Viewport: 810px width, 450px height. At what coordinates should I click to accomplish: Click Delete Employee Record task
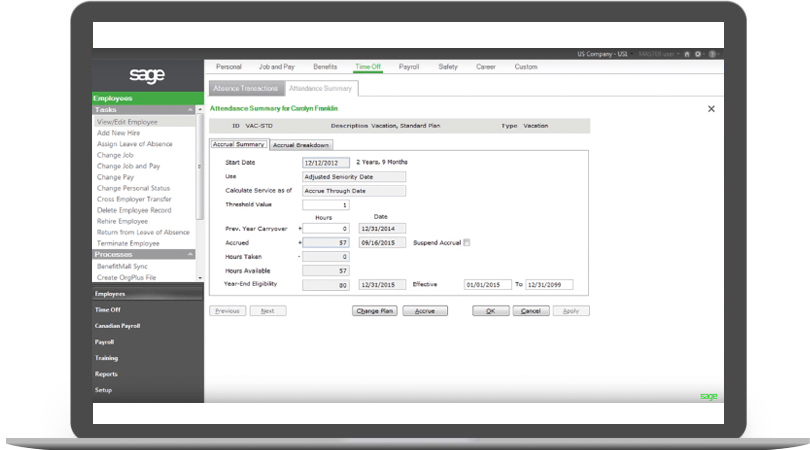134,210
